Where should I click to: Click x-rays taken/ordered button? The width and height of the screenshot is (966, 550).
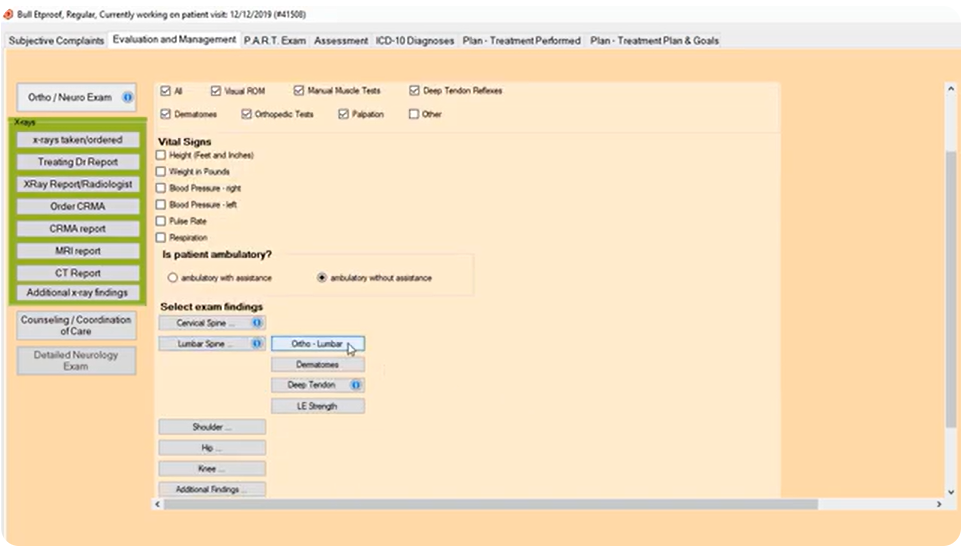click(x=78, y=140)
